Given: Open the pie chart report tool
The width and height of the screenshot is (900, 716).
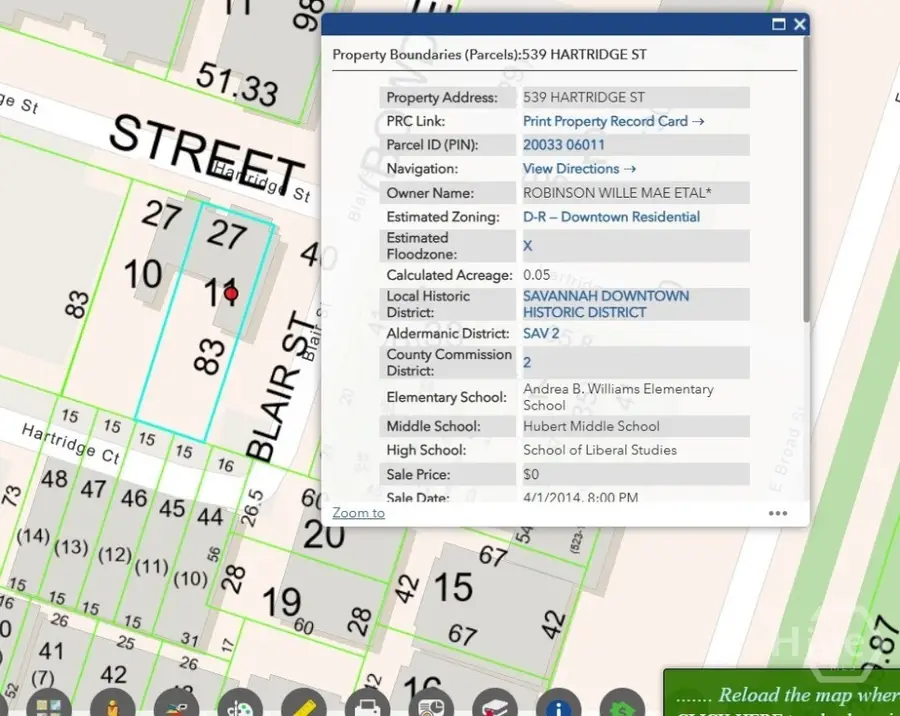Looking at the screenshot, I should point(432,705).
